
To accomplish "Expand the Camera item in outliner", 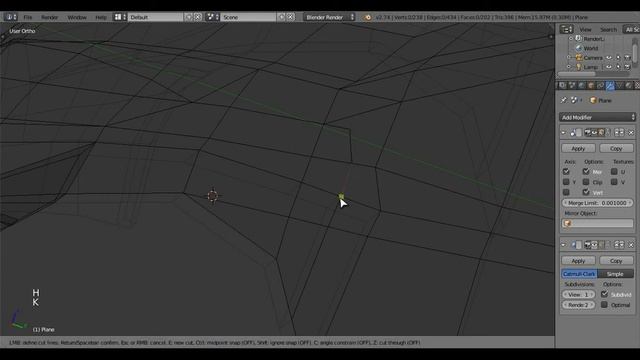I will click(x=569, y=58).
